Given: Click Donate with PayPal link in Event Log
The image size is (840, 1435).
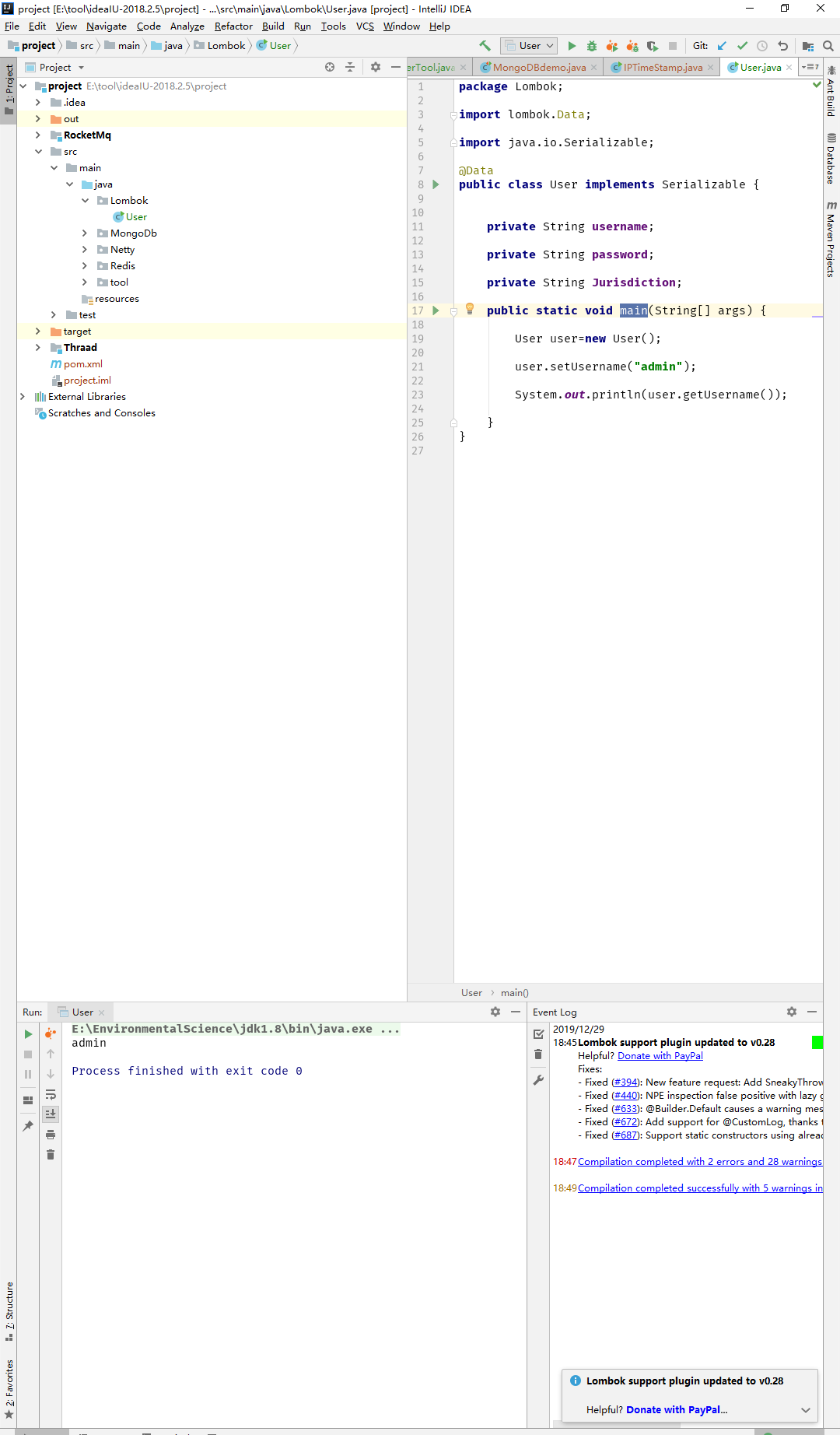Looking at the screenshot, I should click(660, 1056).
